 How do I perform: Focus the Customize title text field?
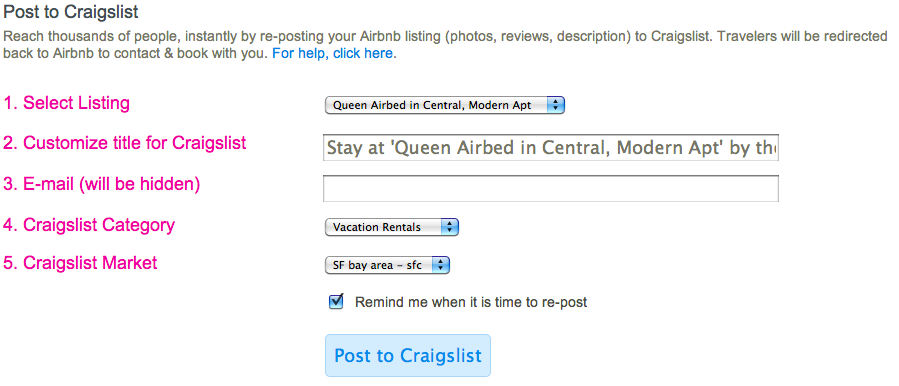point(550,148)
